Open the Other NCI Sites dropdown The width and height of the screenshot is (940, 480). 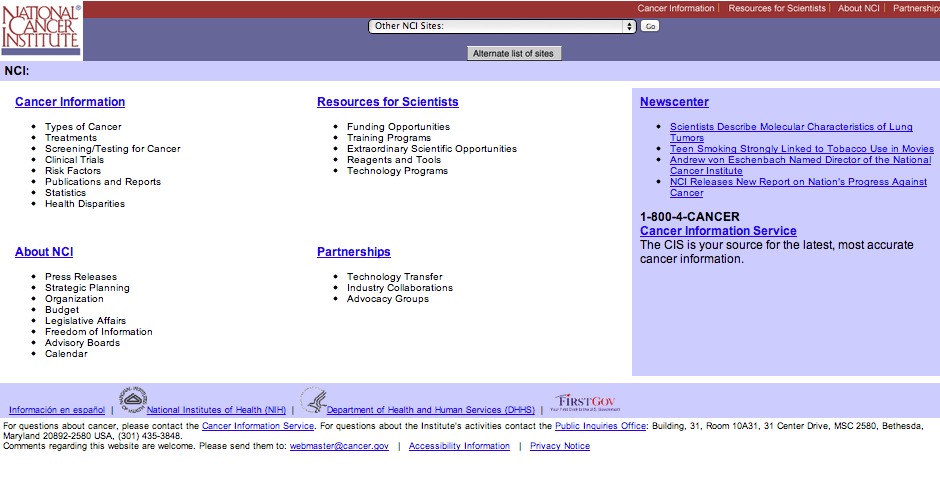(502, 26)
